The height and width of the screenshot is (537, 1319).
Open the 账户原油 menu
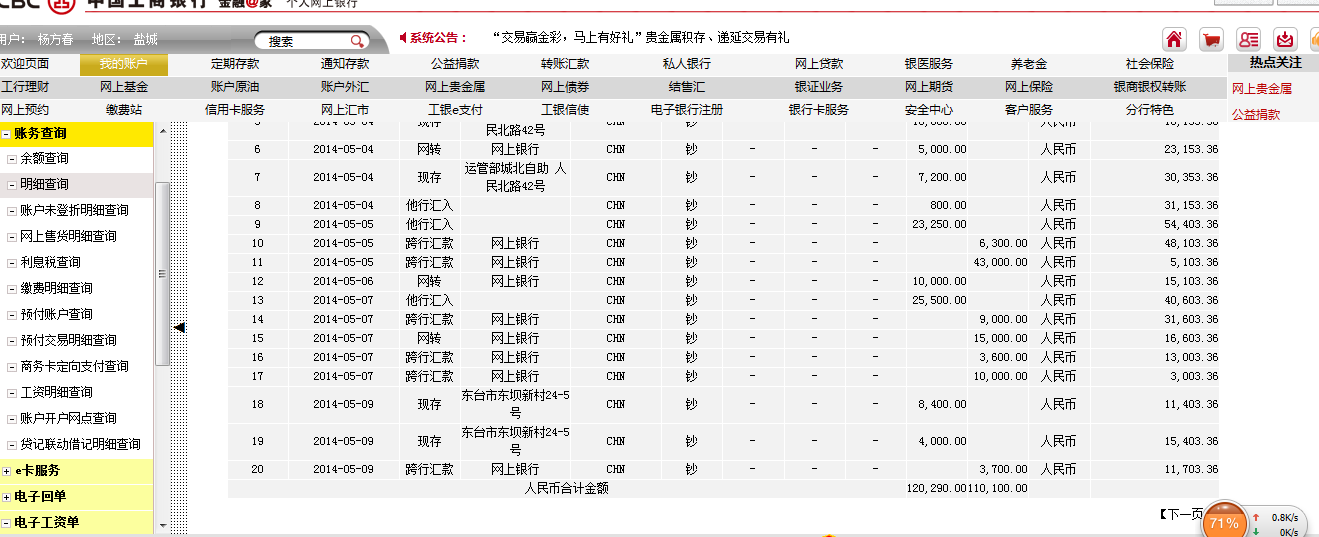[x=235, y=87]
